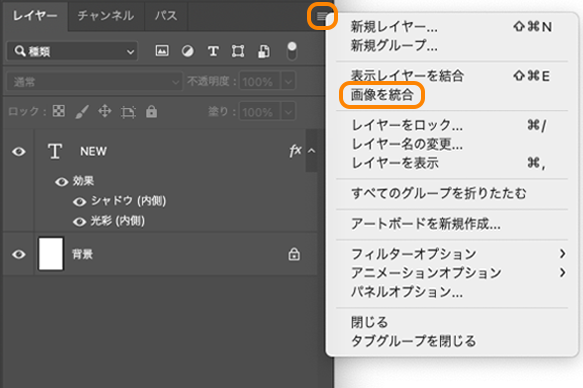This screenshot has height=388, width=583.
Task: Lock all padlock icon
Action: coord(151,111)
